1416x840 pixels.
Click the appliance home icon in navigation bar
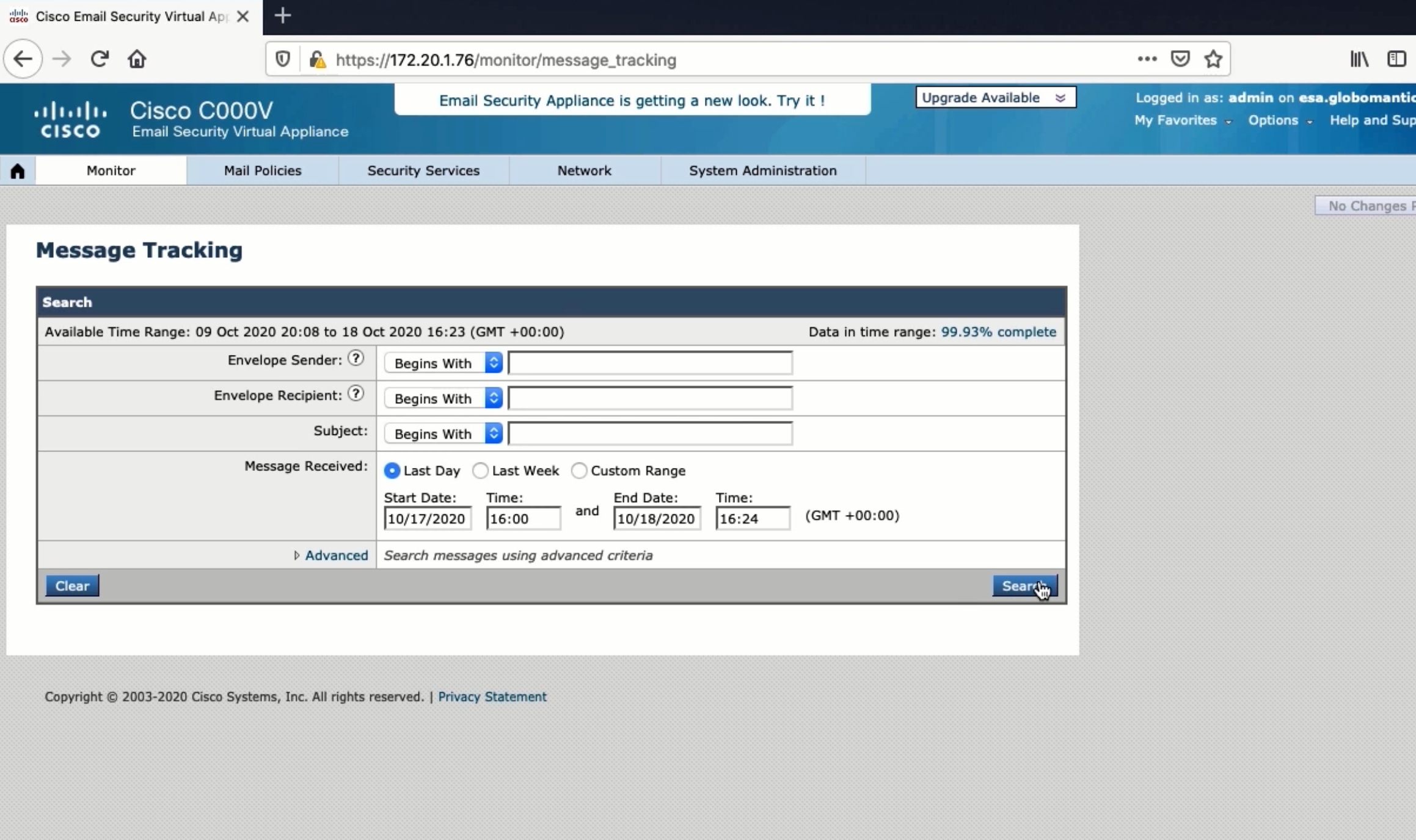18,171
